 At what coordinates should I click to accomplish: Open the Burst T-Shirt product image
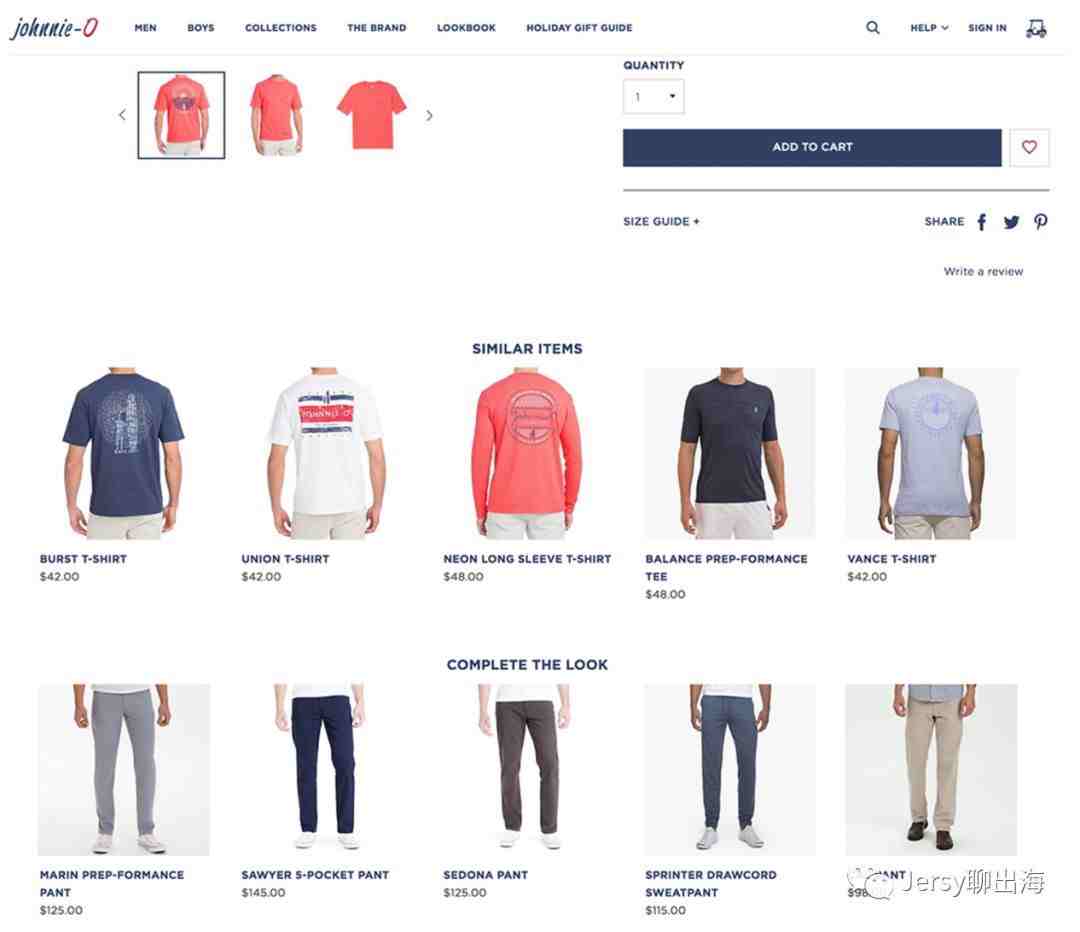(x=124, y=453)
